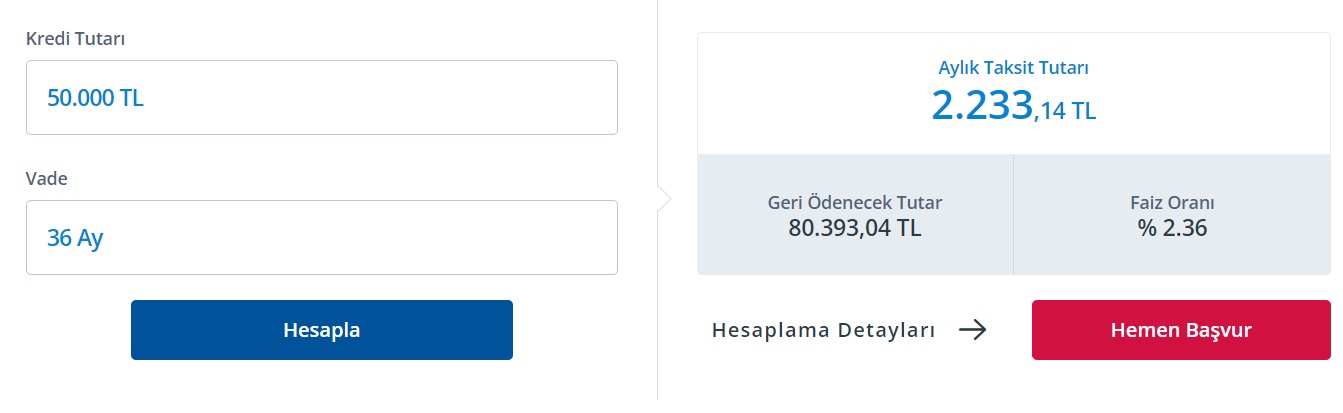Screen dimensions: 1343x413
Task: Click the Hesapla button
Action: (x=321, y=330)
